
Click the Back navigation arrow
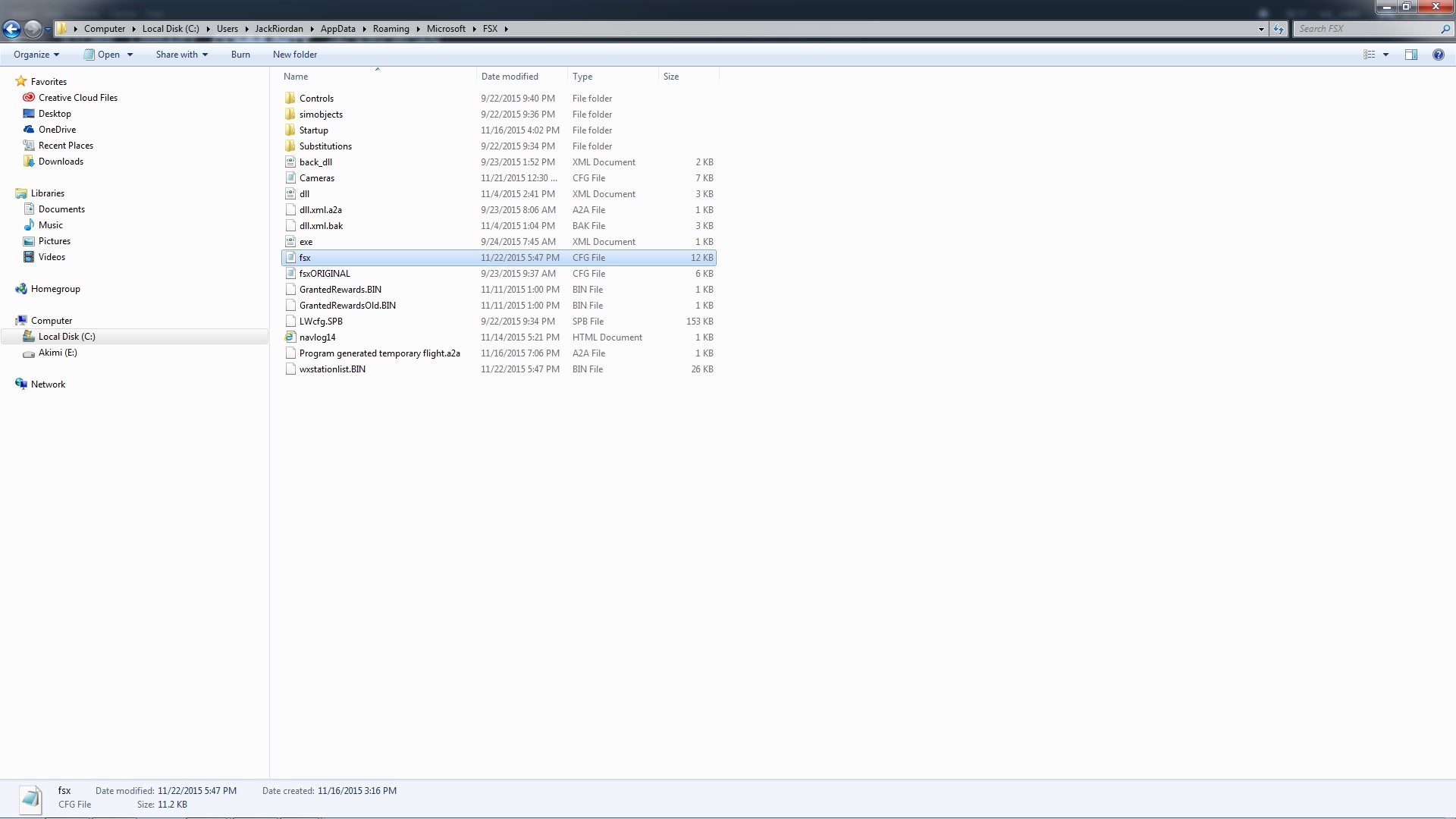tap(11, 29)
